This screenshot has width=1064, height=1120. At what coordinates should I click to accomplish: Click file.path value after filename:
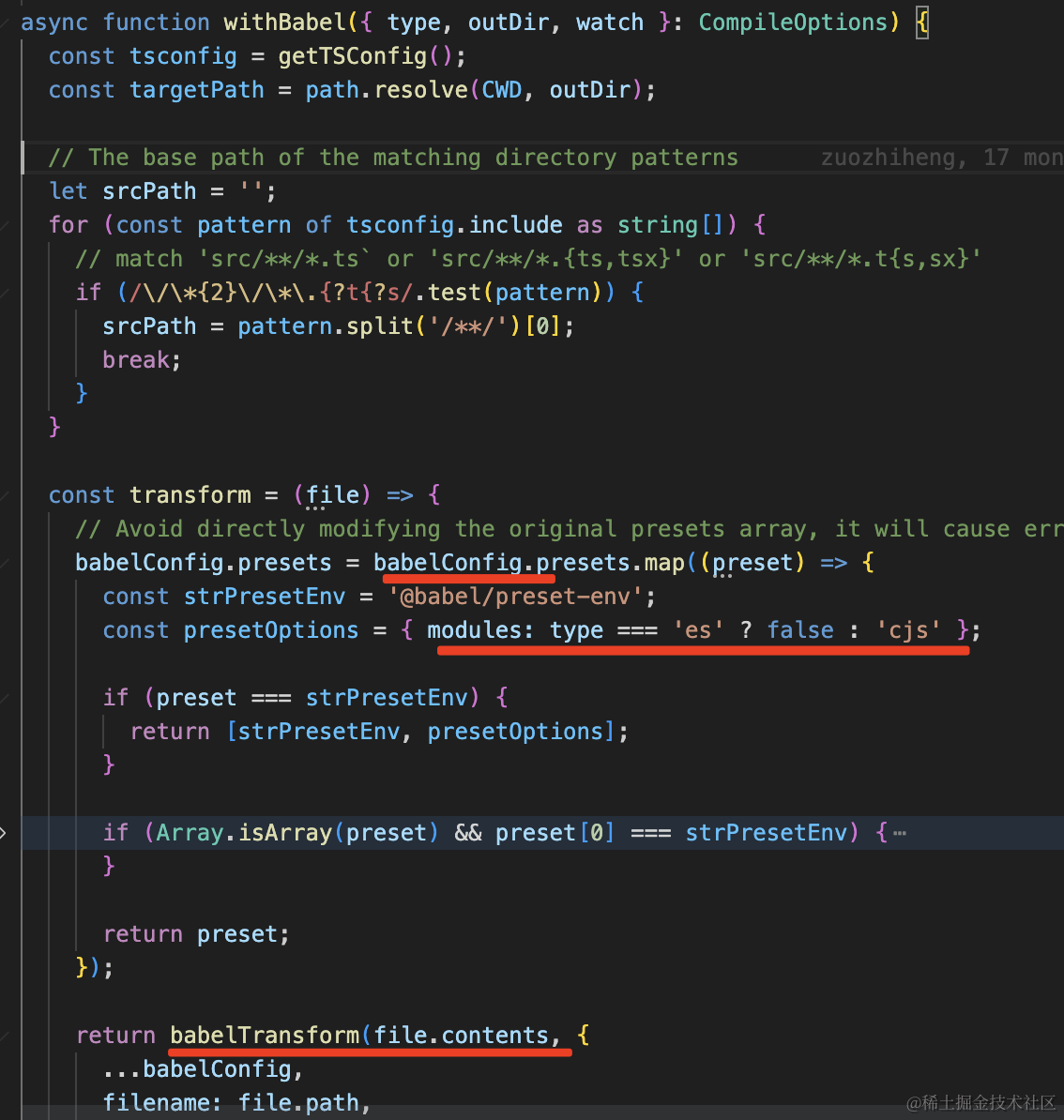tap(298, 1103)
